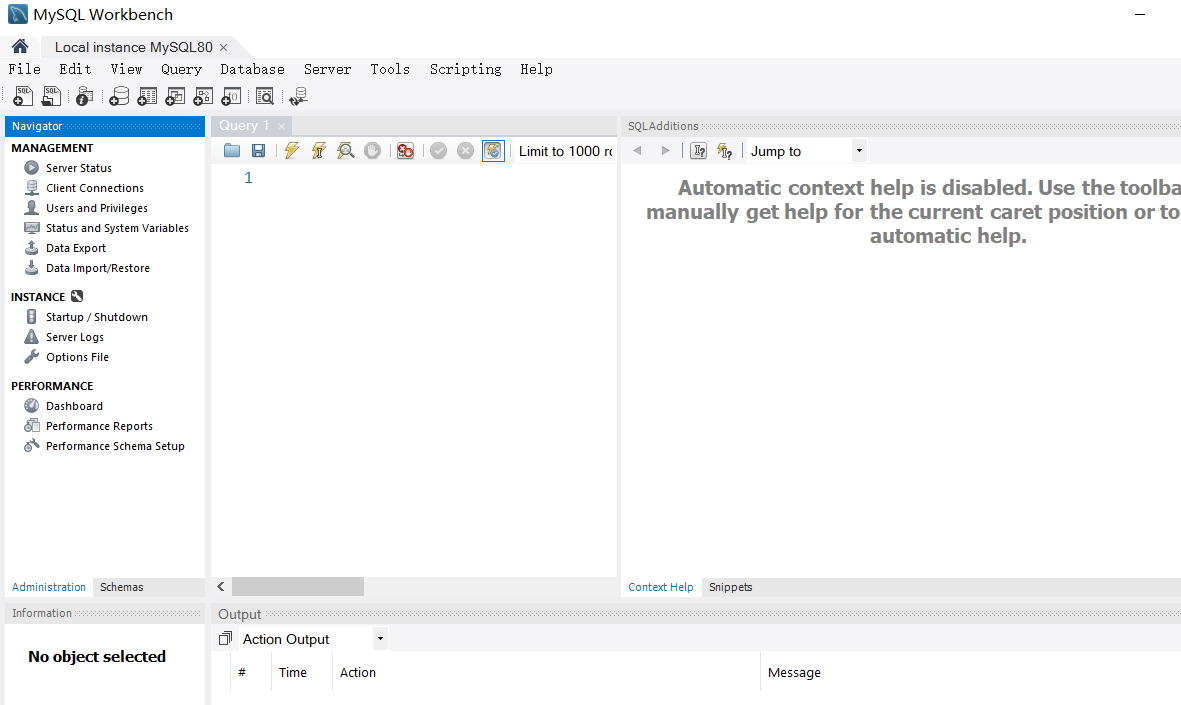Viewport: 1181px width, 705px height.
Task: Close the Local instance MySQL80 tab
Action: [224, 47]
